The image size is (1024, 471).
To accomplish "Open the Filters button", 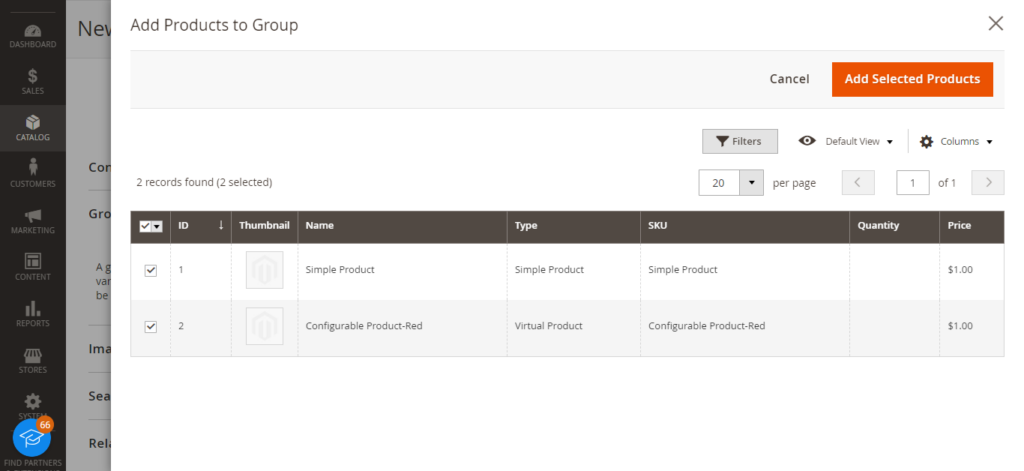I will pos(740,141).
